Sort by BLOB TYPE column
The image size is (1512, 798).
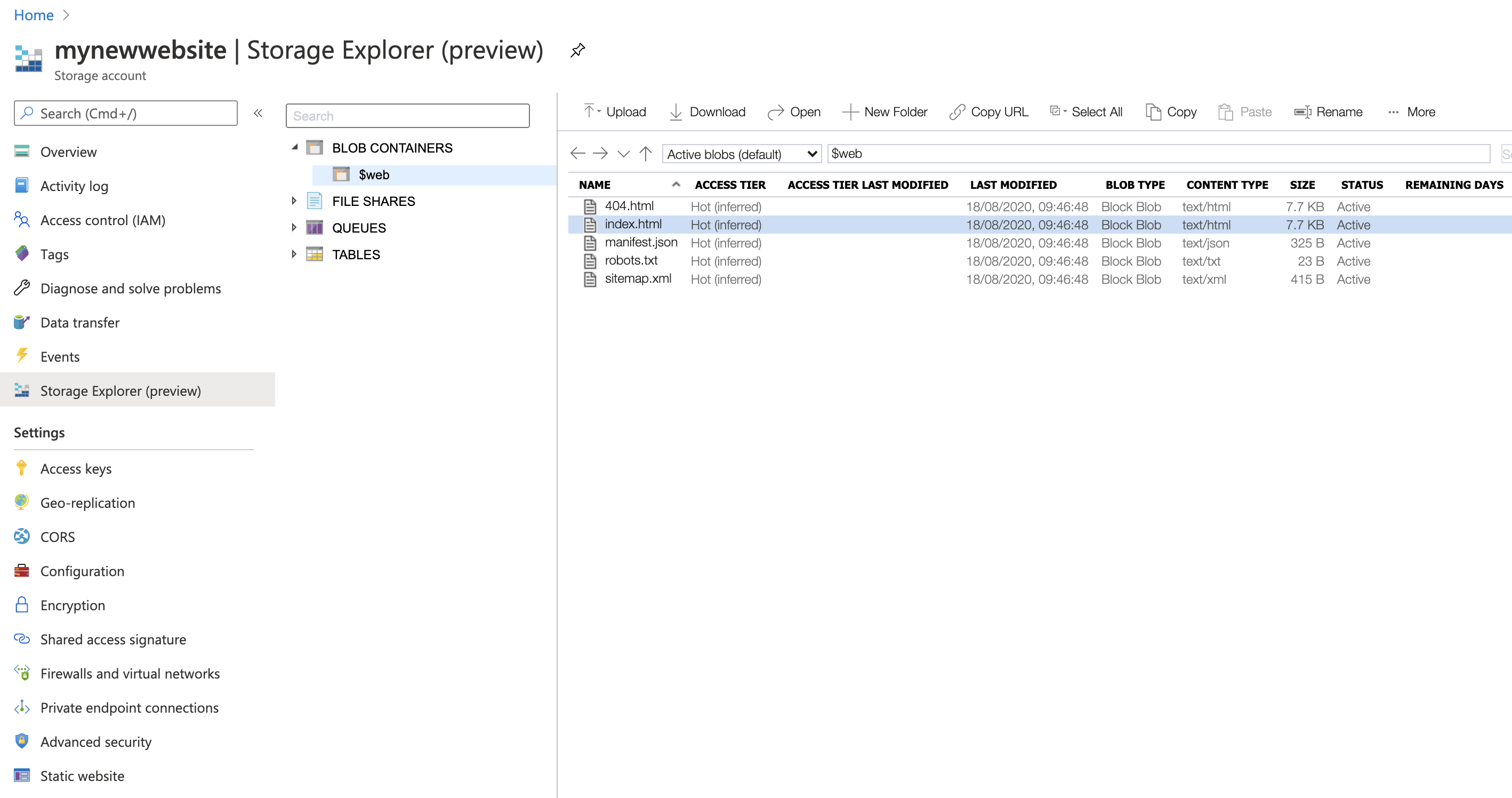[x=1135, y=185]
